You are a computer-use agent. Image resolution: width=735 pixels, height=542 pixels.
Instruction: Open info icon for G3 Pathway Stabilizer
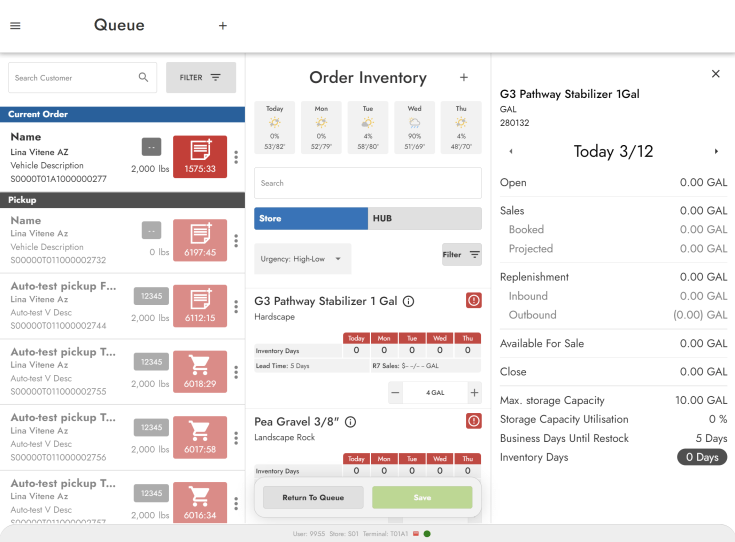tap(408, 301)
